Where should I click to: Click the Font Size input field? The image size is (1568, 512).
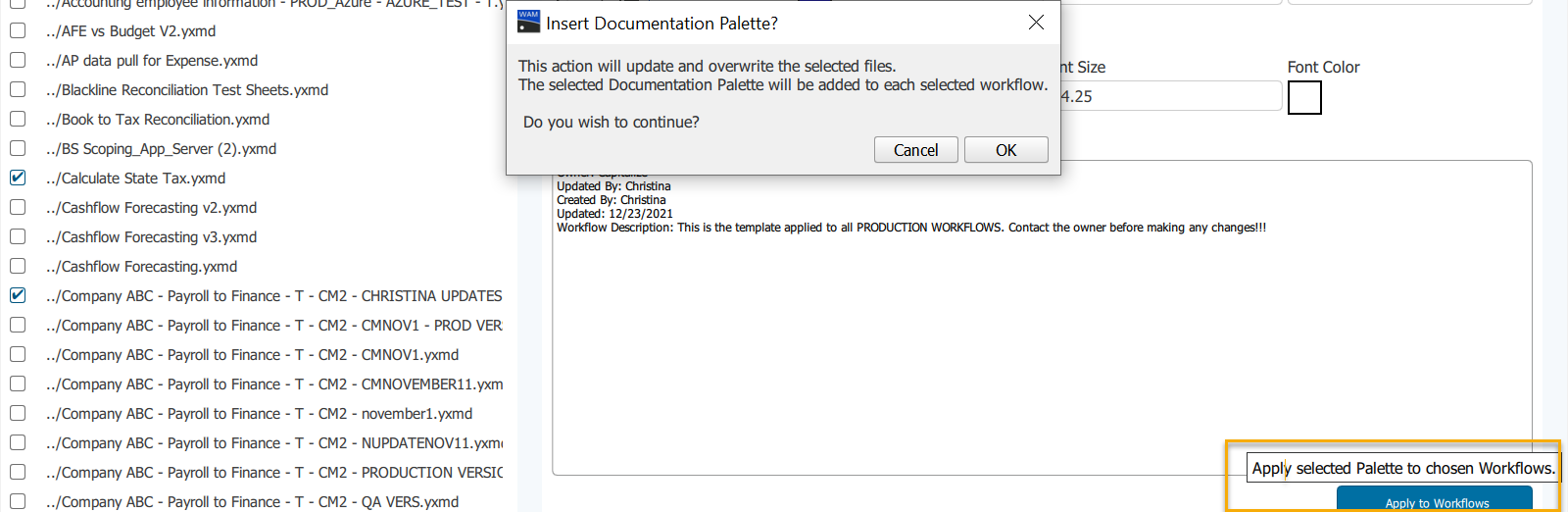click(1171, 96)
